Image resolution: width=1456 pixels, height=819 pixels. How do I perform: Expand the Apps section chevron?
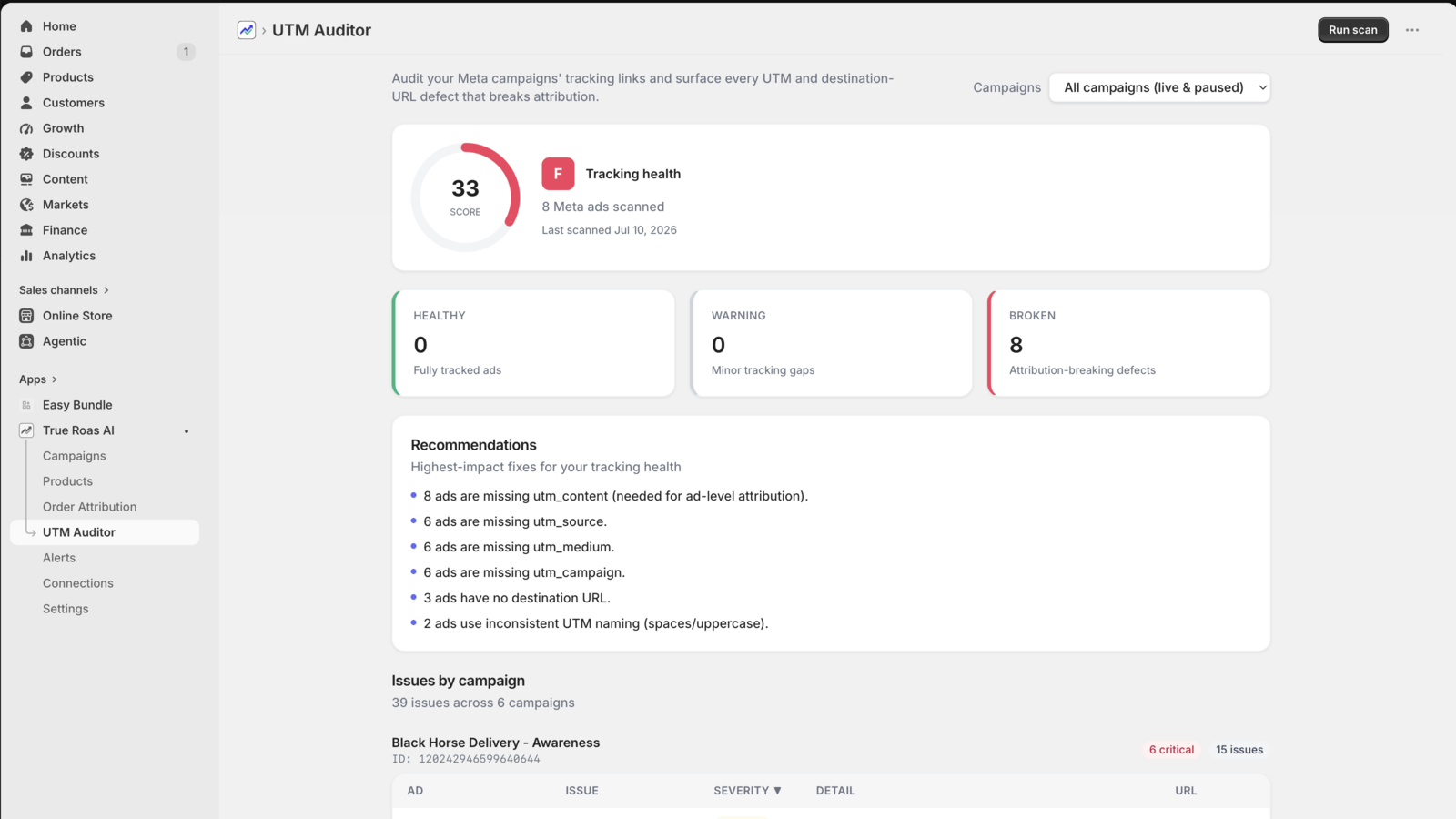tap(54, 379)
